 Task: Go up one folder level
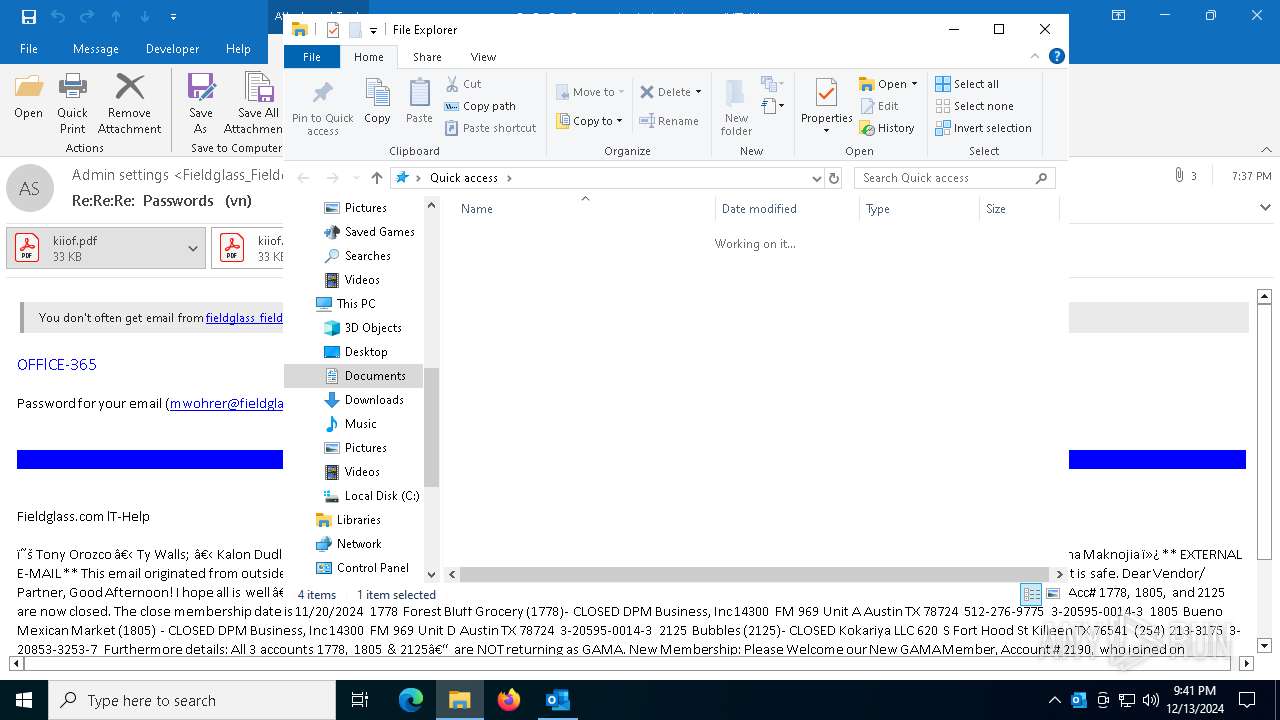tap(376, 178)
